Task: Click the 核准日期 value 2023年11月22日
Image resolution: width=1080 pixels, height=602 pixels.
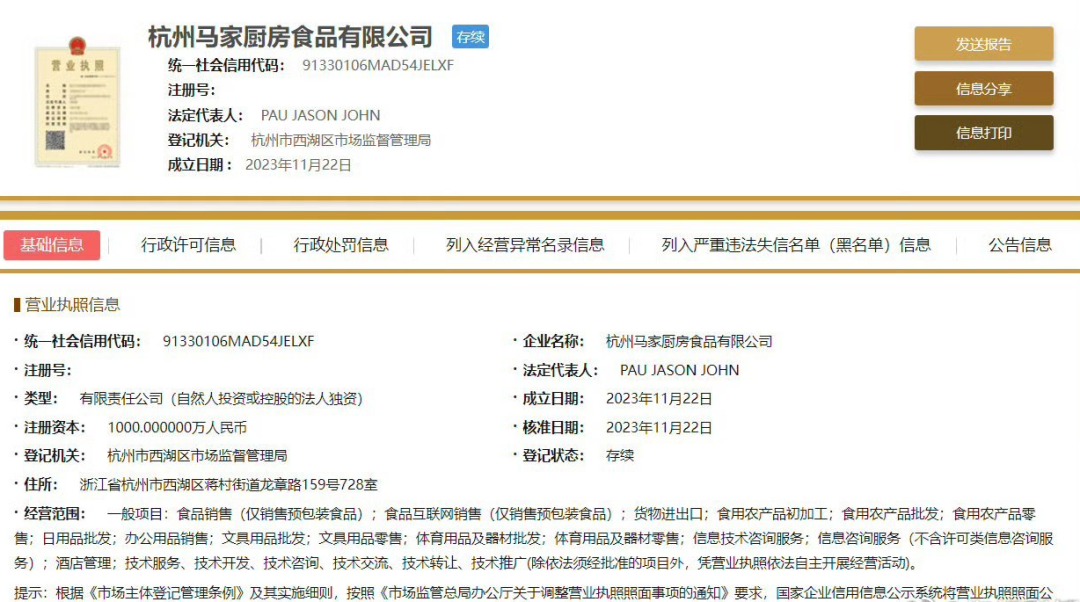Action: [659, 427]
